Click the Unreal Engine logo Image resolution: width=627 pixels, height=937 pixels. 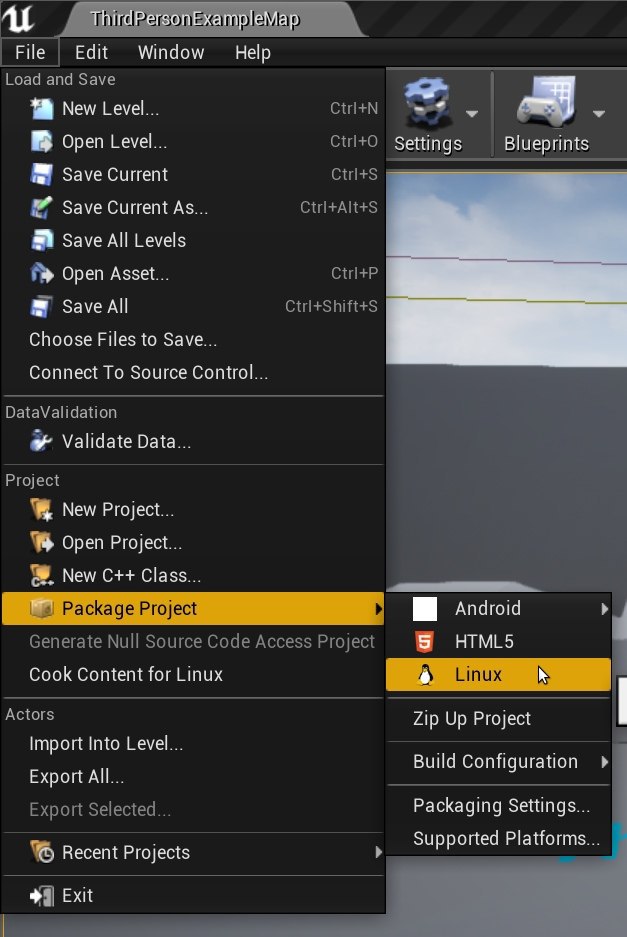click(x=18, y=18)
